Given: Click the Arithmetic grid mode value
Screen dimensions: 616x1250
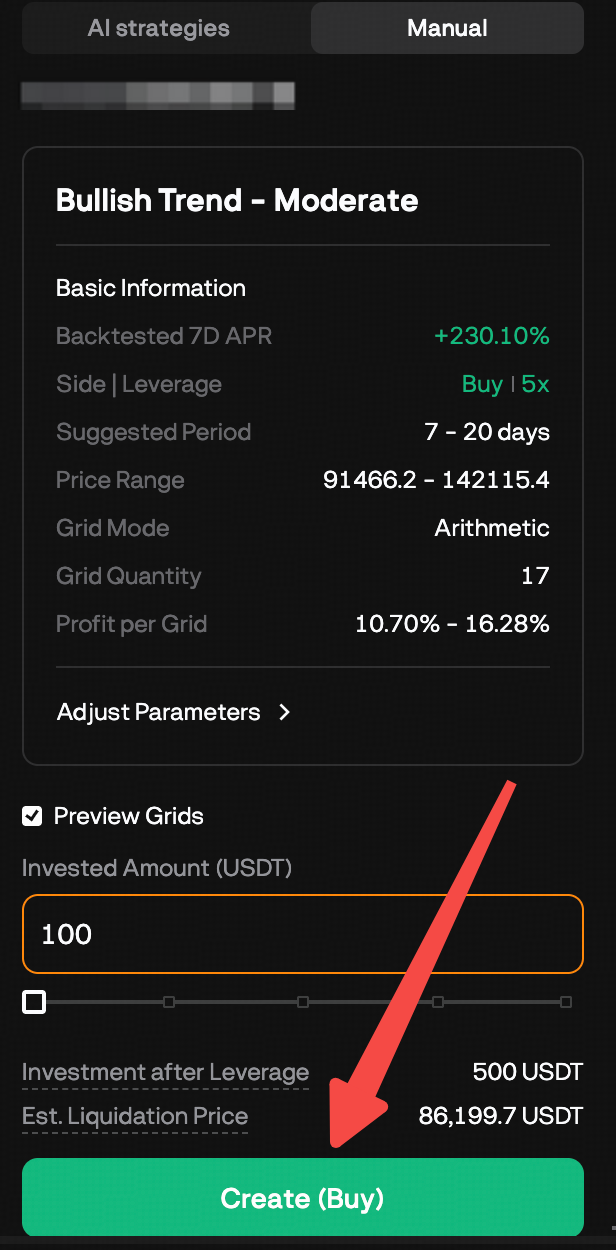Looking at the screenshot, I should pyautogui.click(x=491, y=528).
